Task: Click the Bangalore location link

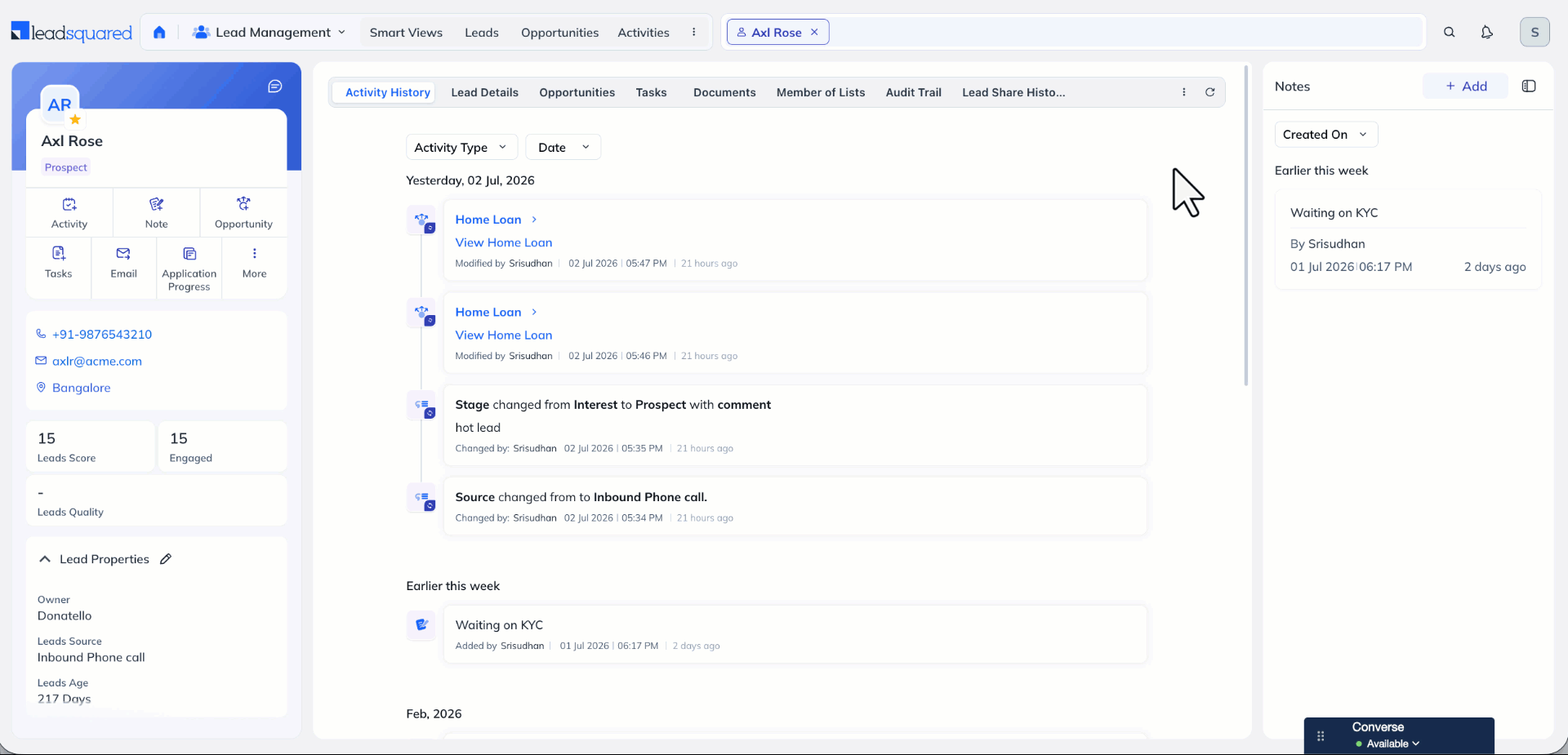Action: click(81, 388)
